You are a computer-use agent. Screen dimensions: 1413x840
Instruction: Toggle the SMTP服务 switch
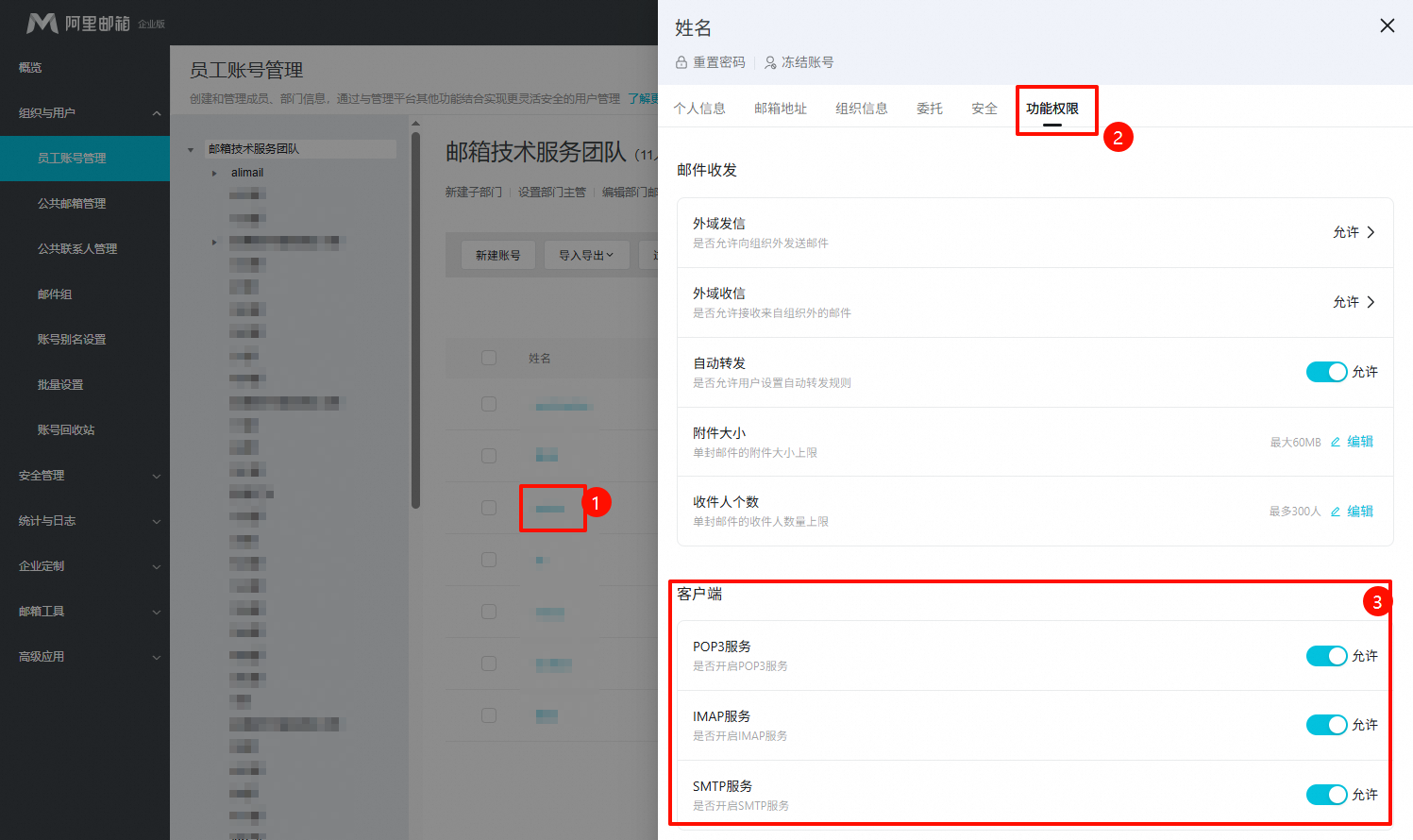1326,795
